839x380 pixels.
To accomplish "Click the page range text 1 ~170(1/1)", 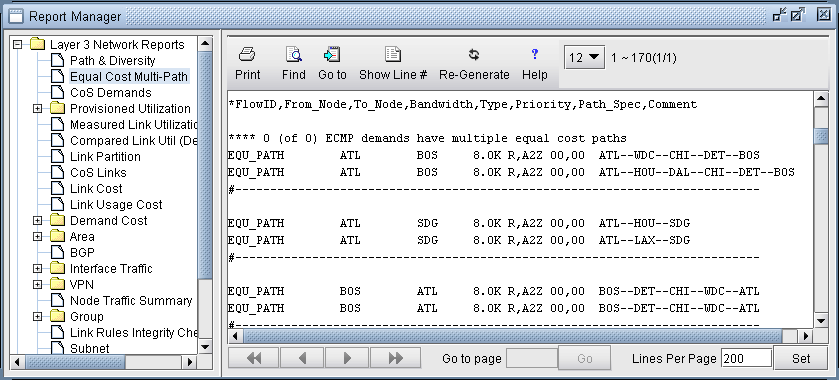I will point(644,58).
